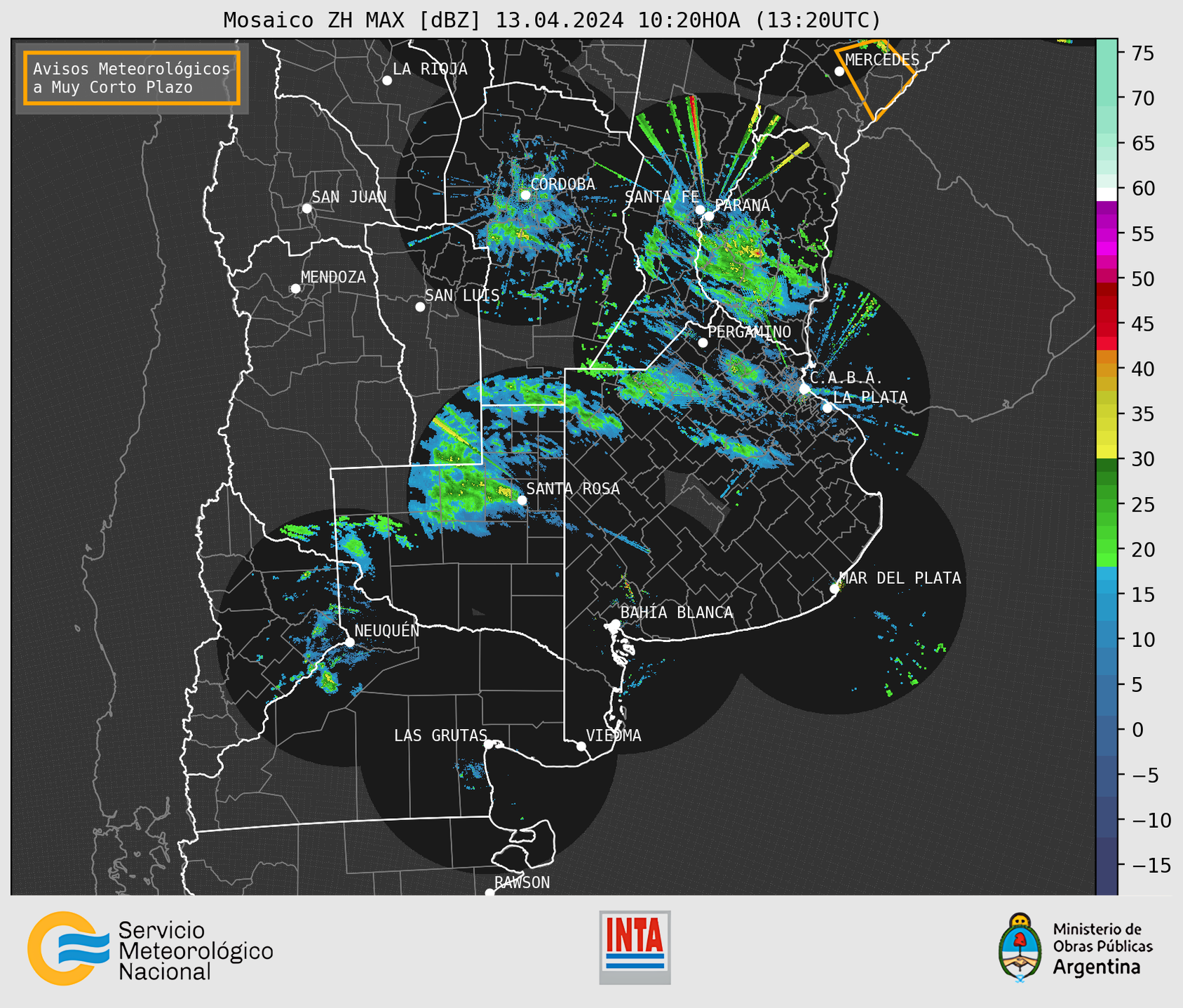Click the C.A.B.A. city marker dot

point(805,389)
